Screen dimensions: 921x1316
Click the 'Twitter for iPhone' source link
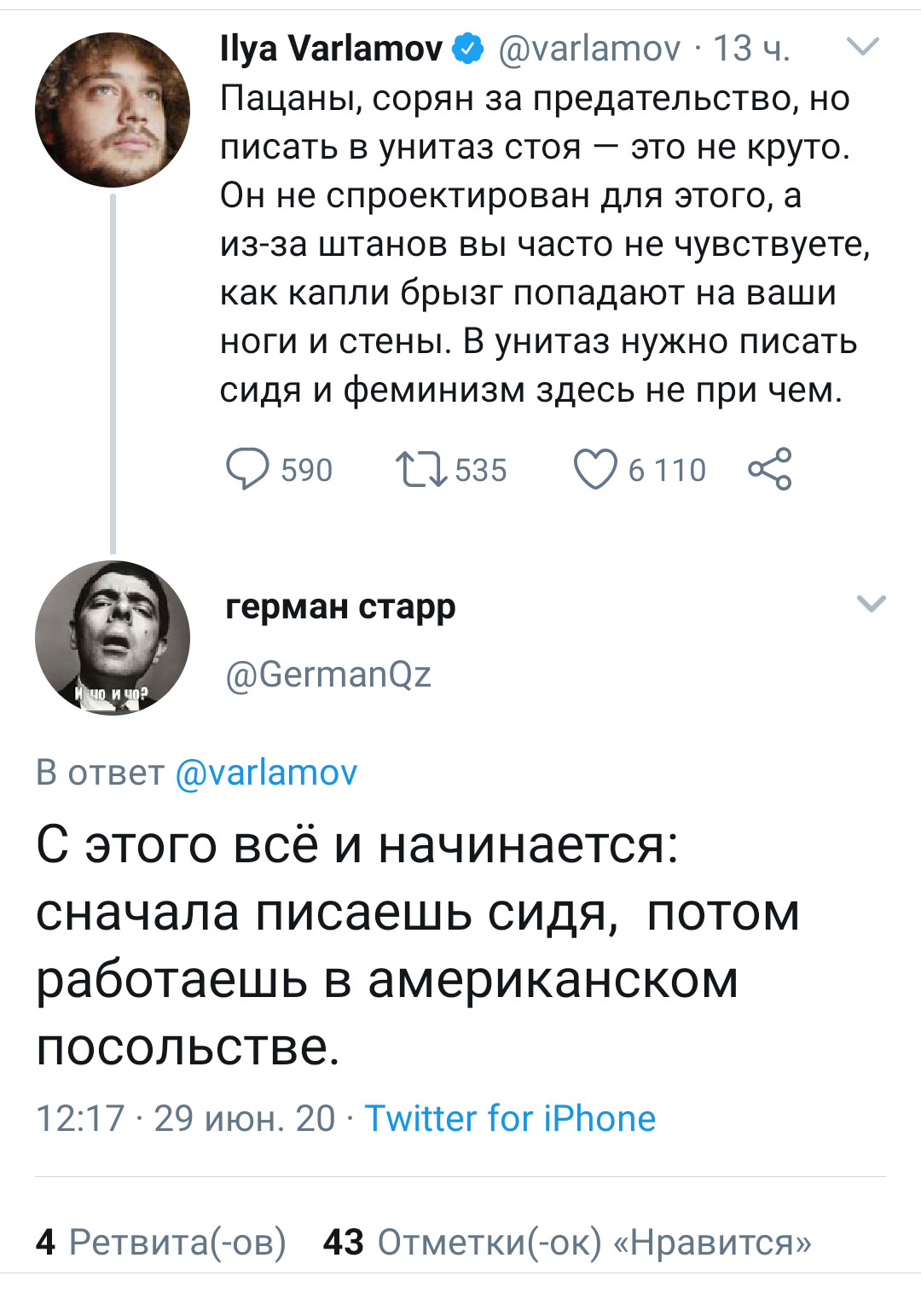(x=510, y=1118)
